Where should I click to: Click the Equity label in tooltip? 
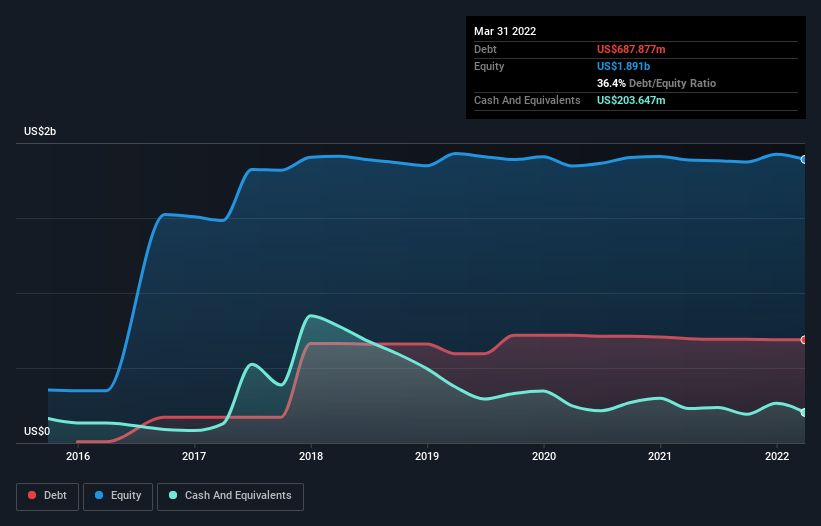pyautogui.click(x=489, y=66)
